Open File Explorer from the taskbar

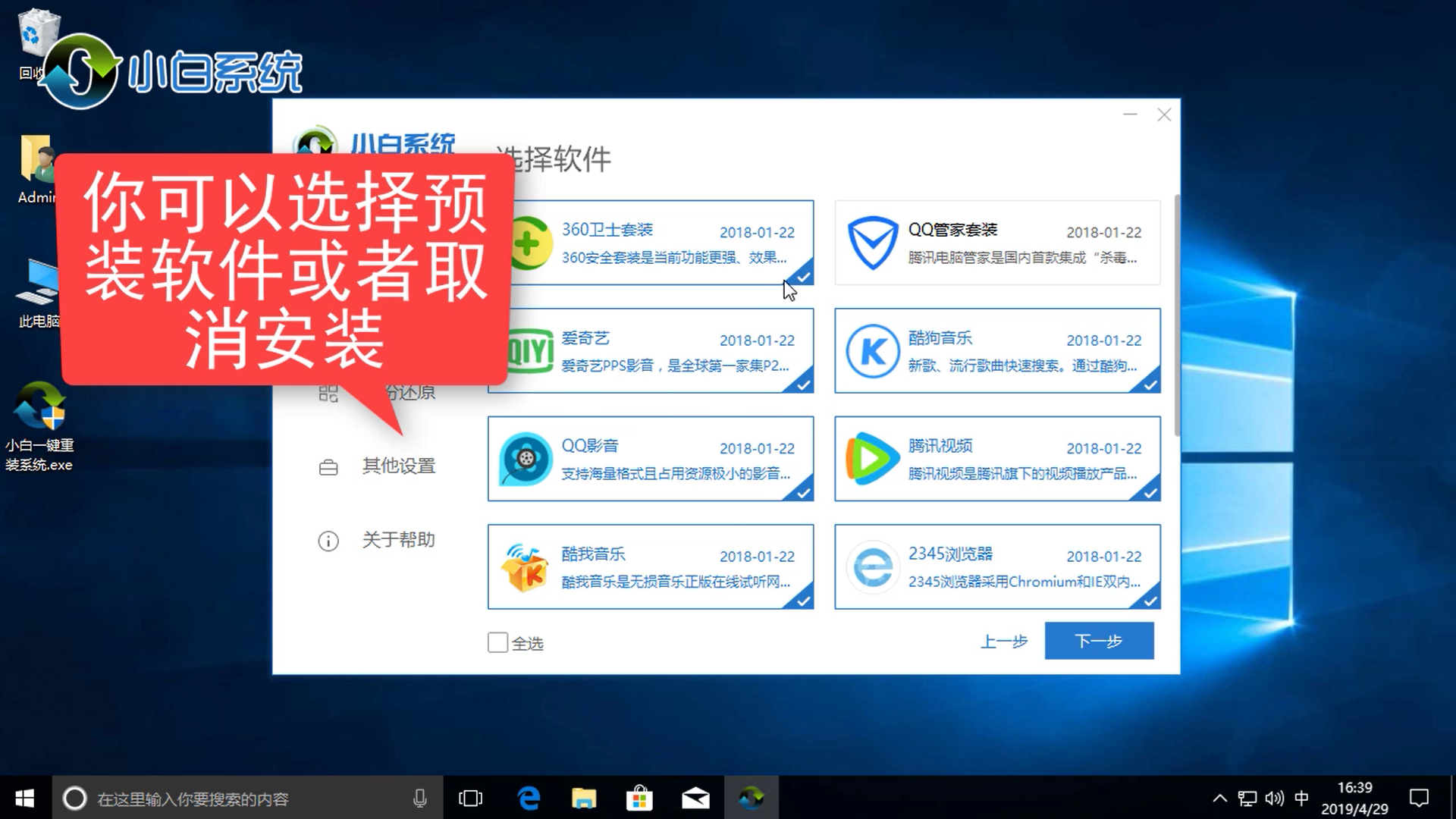(x=584, y=798)
